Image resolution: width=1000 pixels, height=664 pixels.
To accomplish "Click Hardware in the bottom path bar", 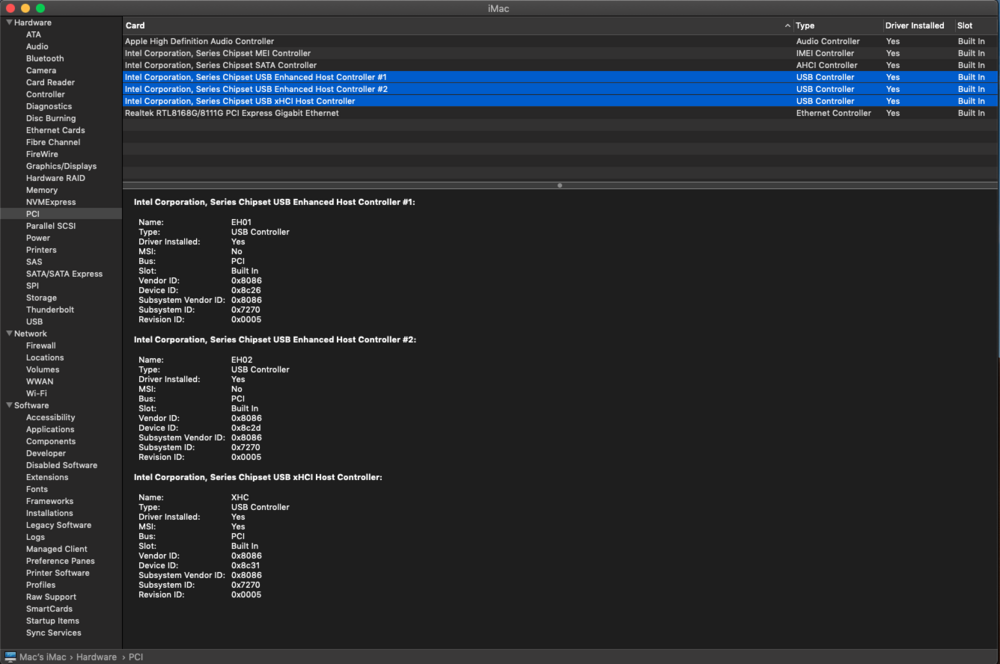I will tap(97, 656).
